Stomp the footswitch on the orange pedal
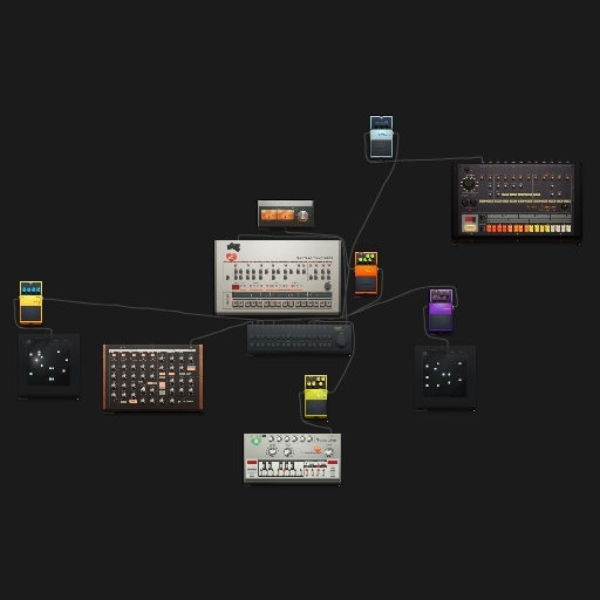Screen dimensions: 600x600 [366, 284]
